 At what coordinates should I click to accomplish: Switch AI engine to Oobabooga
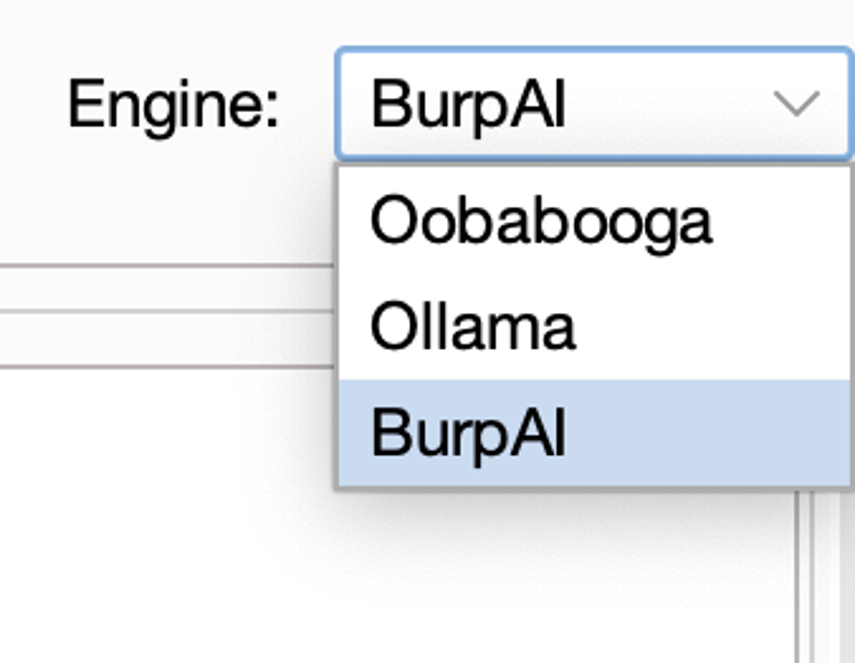coord(540,221)
